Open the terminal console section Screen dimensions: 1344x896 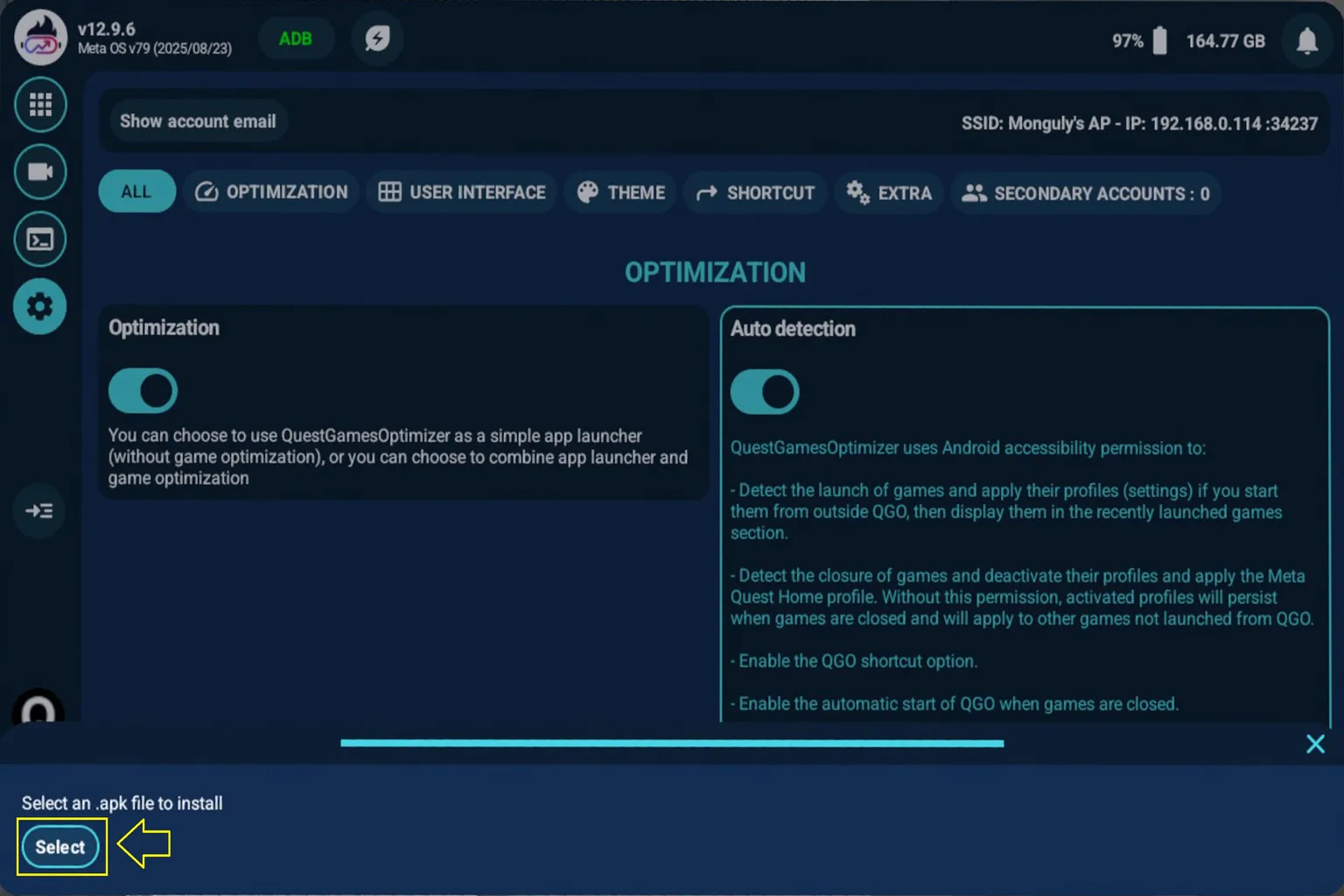40,239
